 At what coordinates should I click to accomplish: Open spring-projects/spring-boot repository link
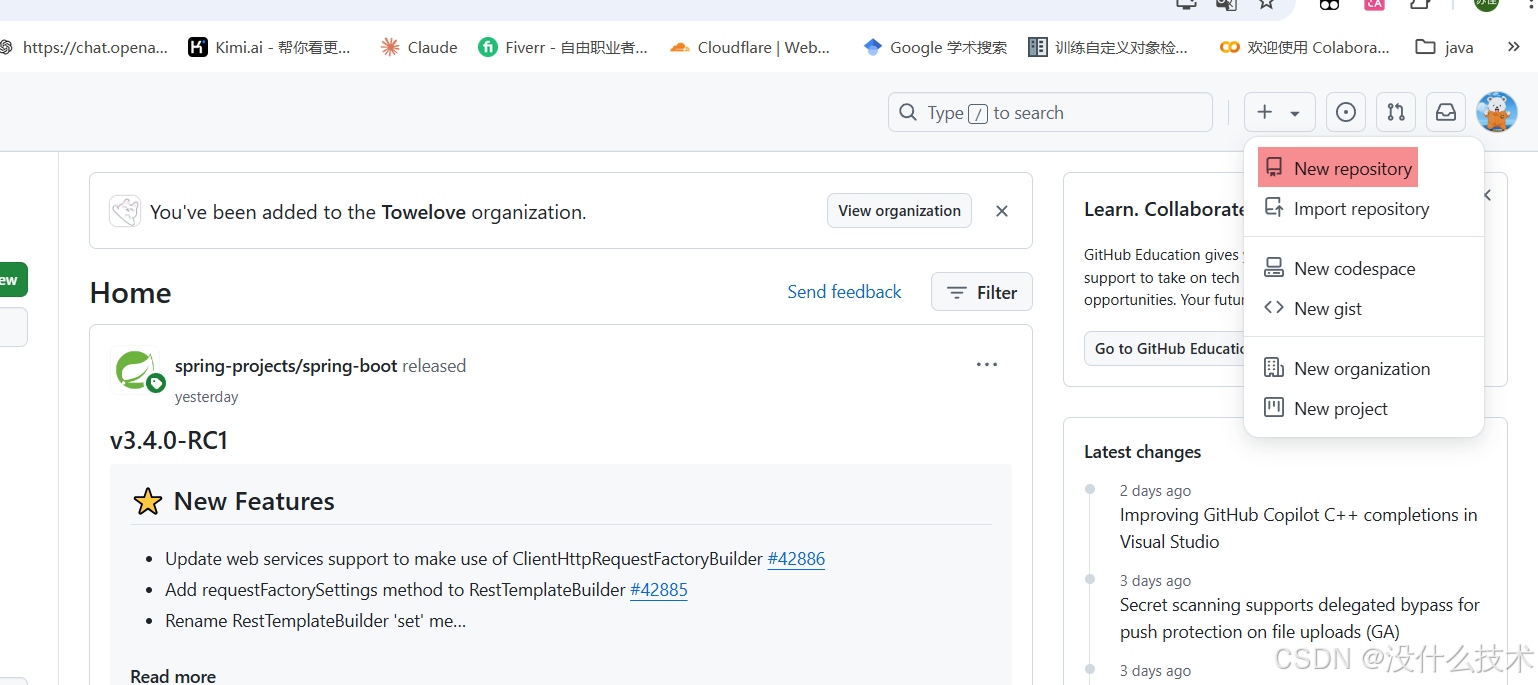tap(286, 366)
